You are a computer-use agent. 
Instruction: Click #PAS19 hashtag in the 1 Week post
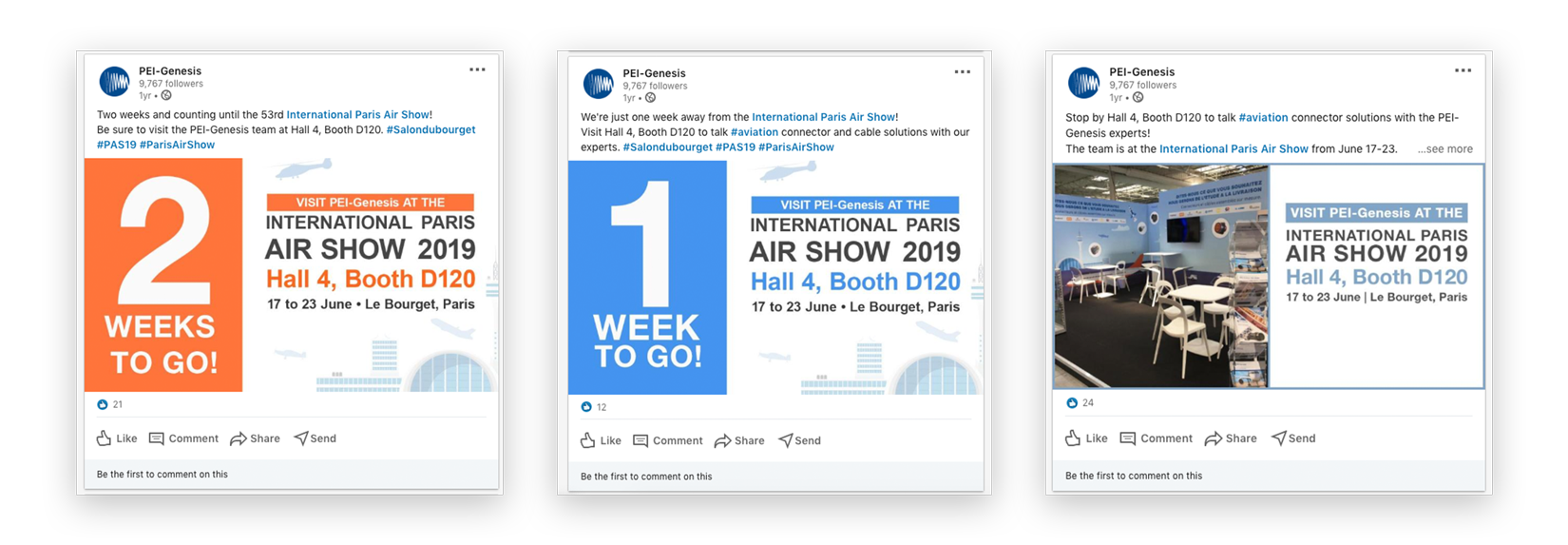pyautogui.click(x=735, y=147)
